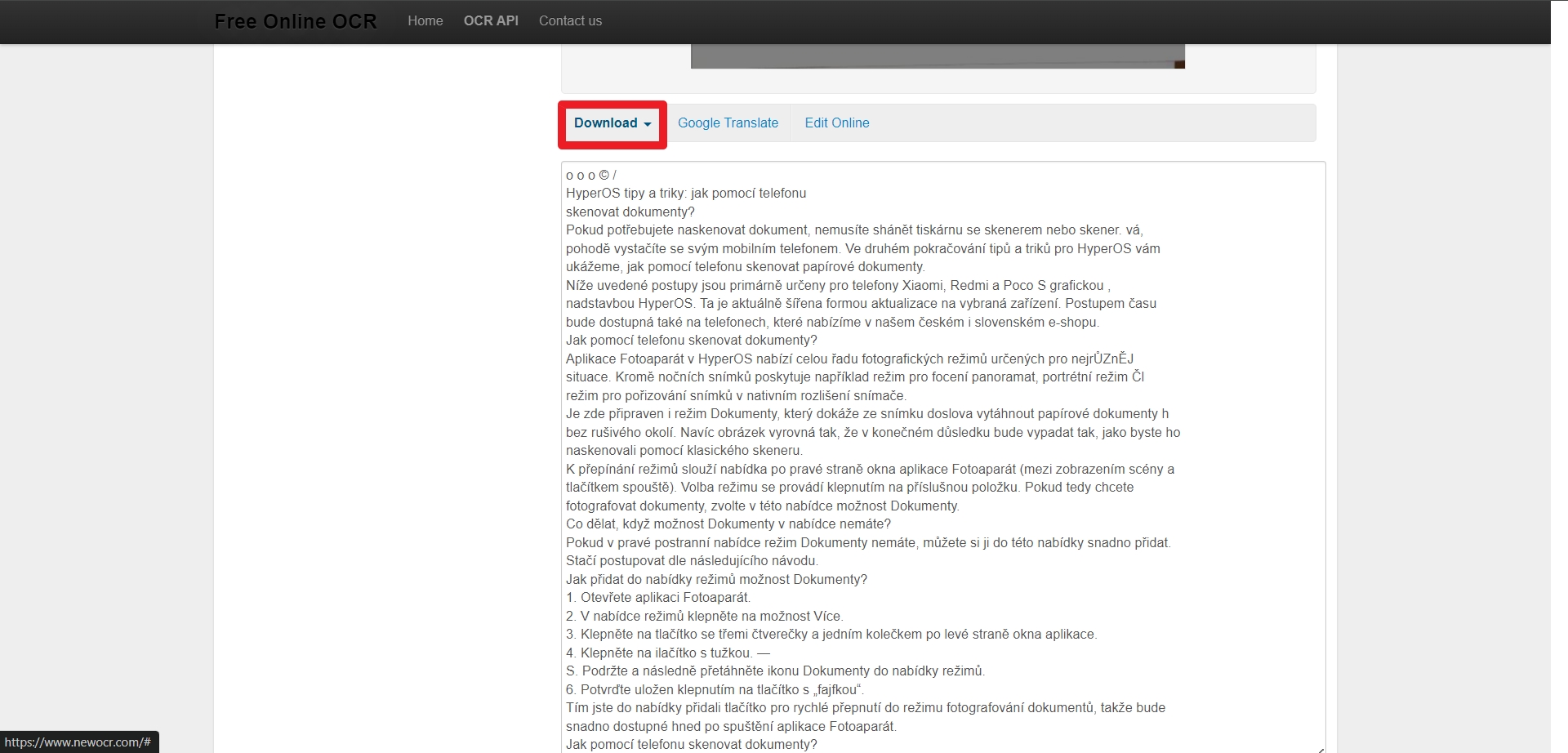The image size is (1568, 753).
Task: Click the line '2. V nabídce režimů klepněte'
Action: (704, 617)
